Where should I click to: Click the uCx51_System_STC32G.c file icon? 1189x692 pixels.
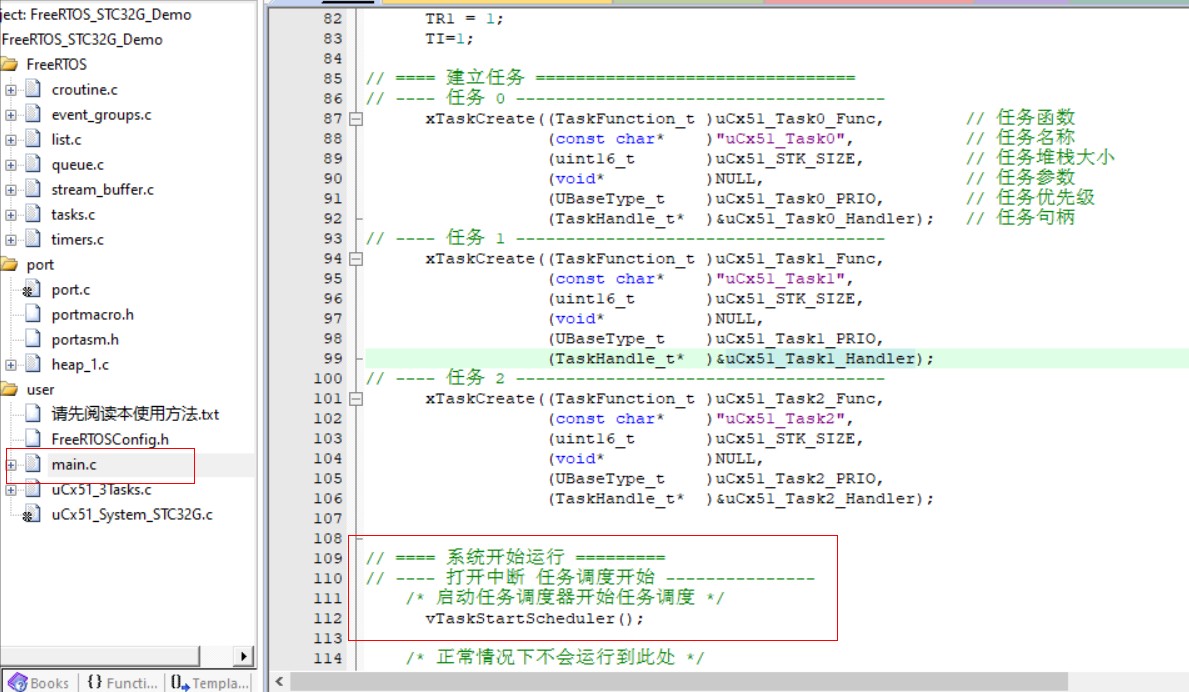(x=31, y=515)
